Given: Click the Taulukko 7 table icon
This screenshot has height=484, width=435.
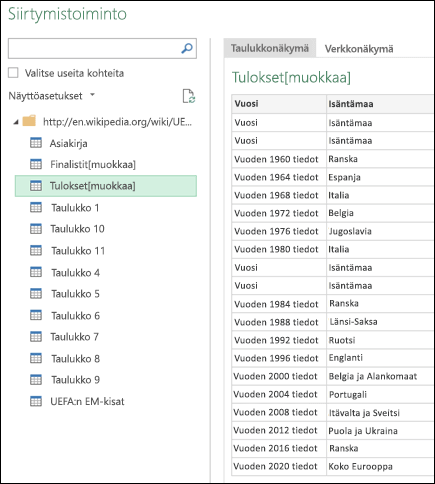Looking at the screenshot, I should [36, 337].
